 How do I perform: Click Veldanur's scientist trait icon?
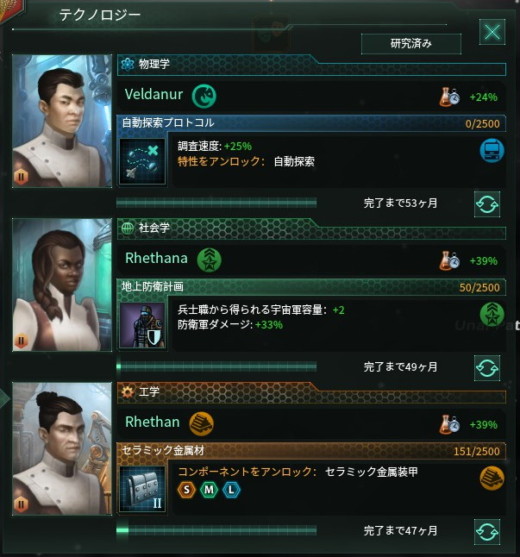(204, 96)
